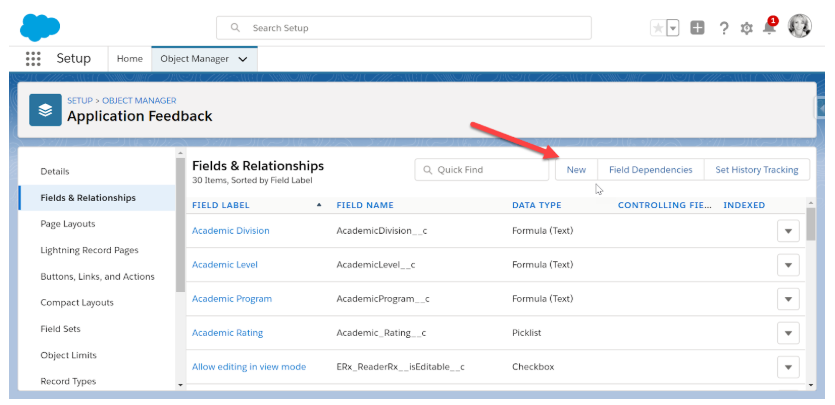Click the favorites star icon

[657, 28]
